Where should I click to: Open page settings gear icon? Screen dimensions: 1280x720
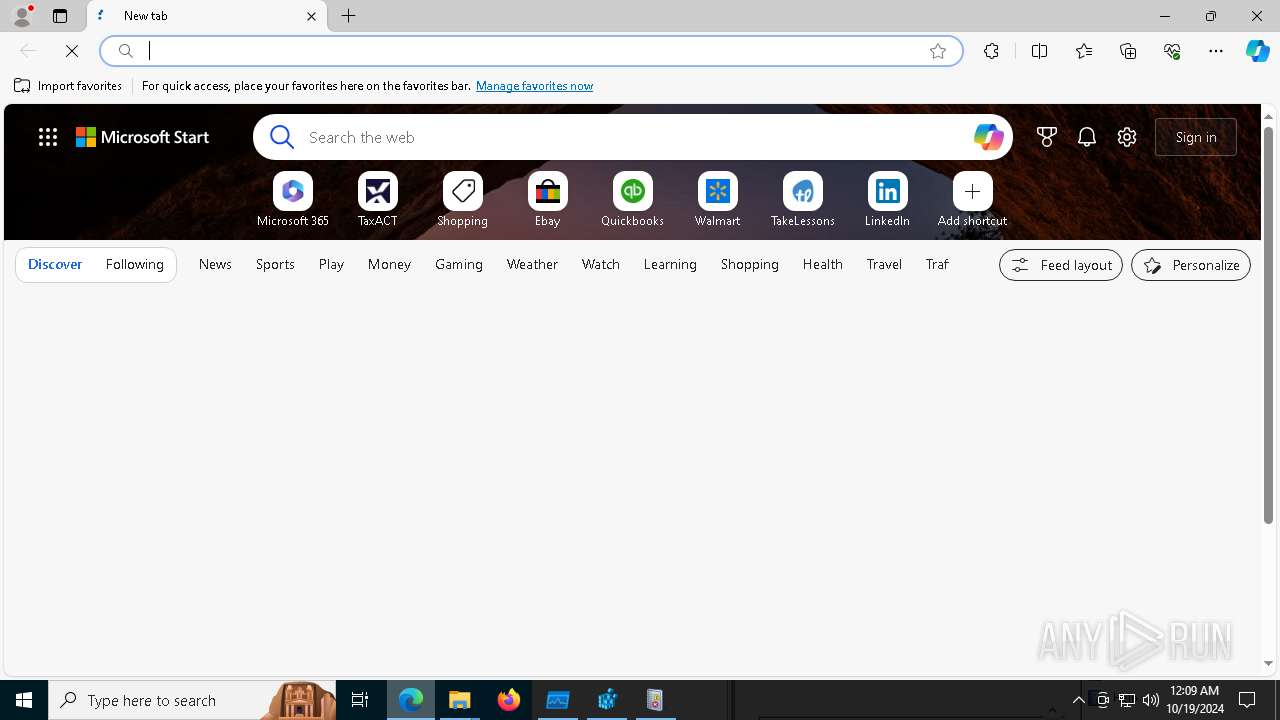pyautogui.click(x=1127, y=137)
